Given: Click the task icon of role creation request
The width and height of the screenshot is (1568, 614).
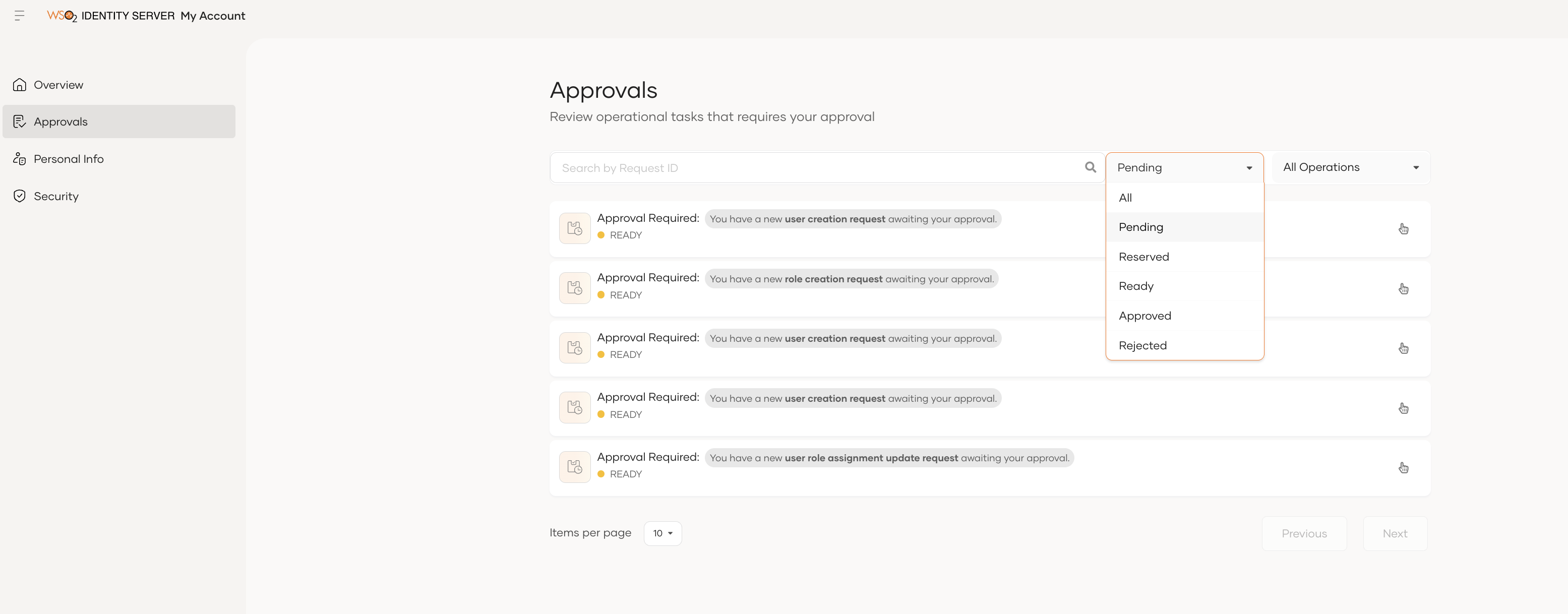Looking at the screenshot, I should coord(575,288).
